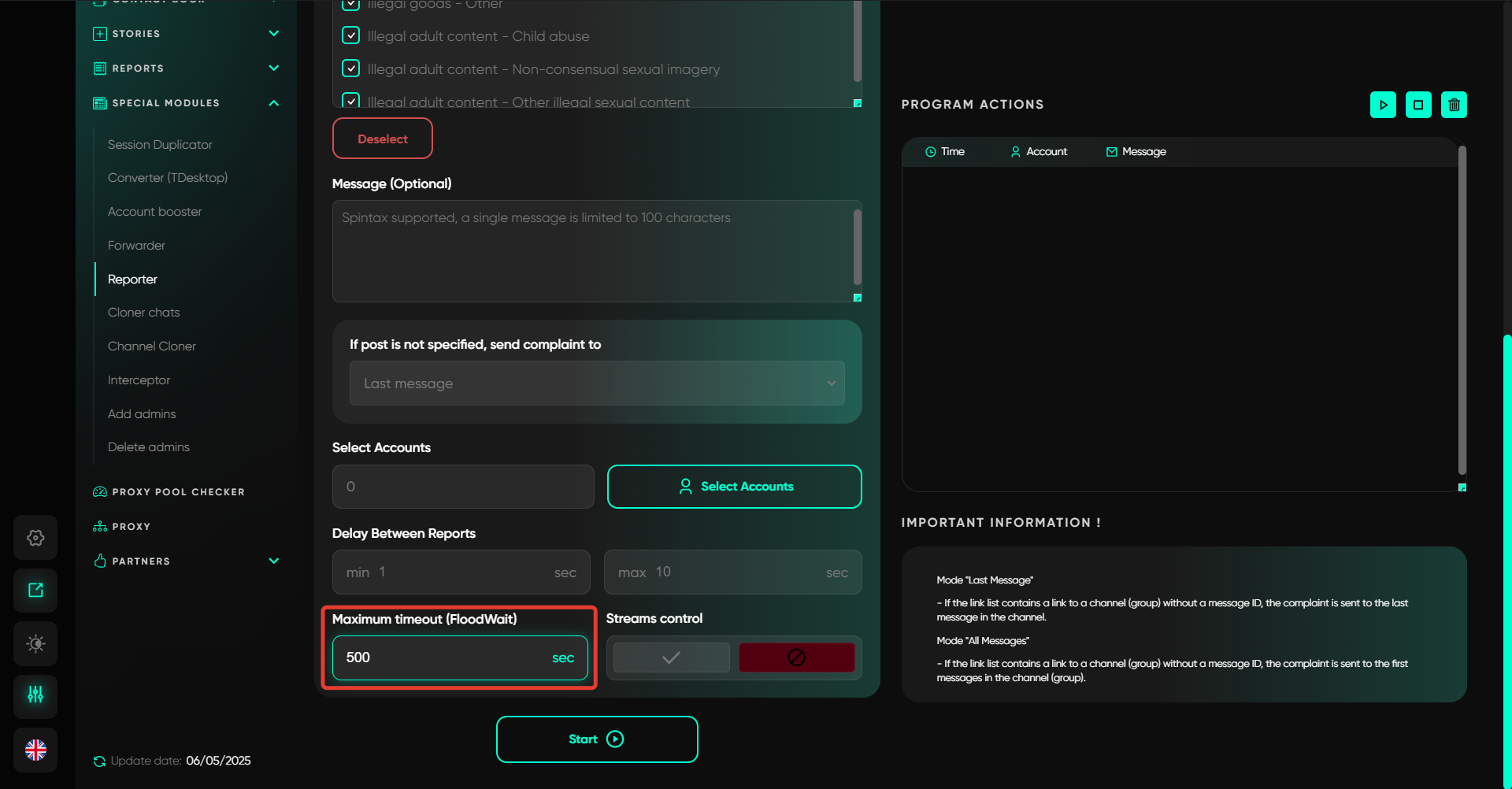
Task: Click the Select Accounts button
Action: tap(734, 487)
